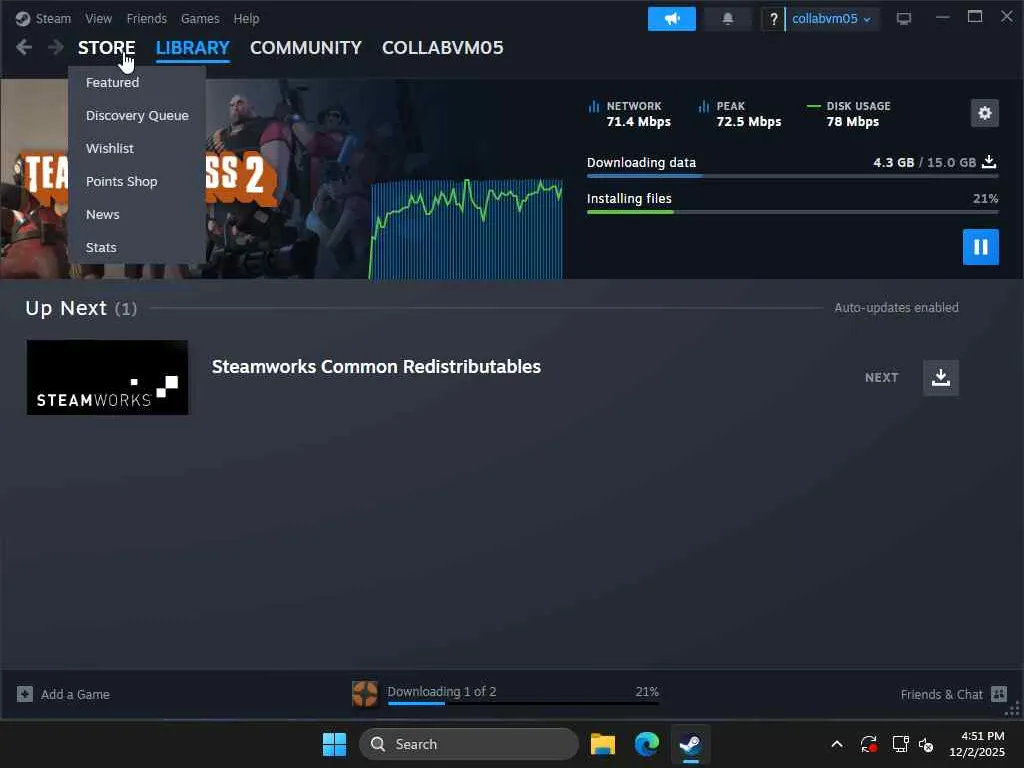Switch to Big Picture mode monitor icon
Screen dimensions: 1024x768
pos(904,18)
